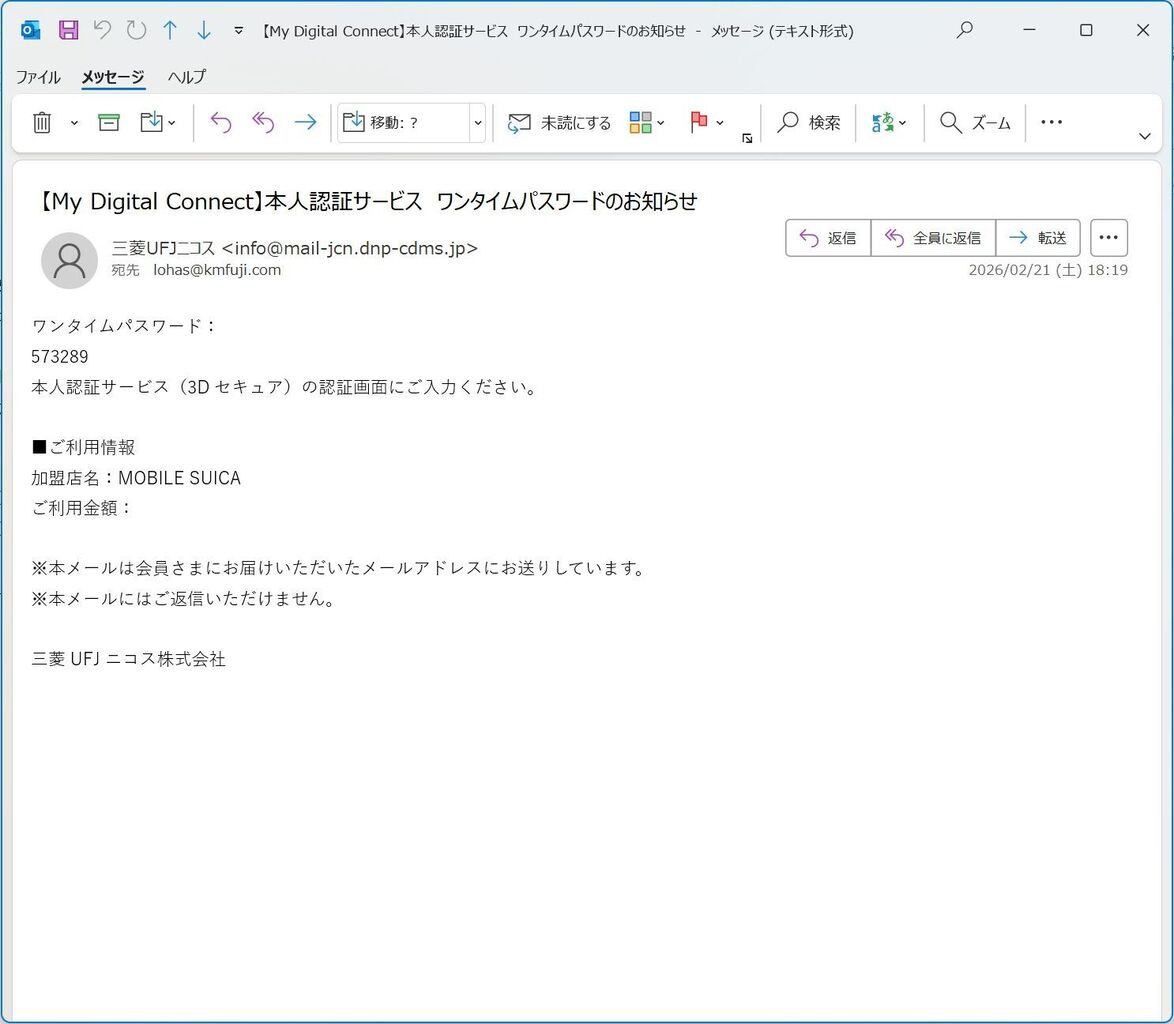The height and width of the screenshot is (1024, 1174).
Task: Open the translate dropdown in ribbon
Action: pos(889,122)
